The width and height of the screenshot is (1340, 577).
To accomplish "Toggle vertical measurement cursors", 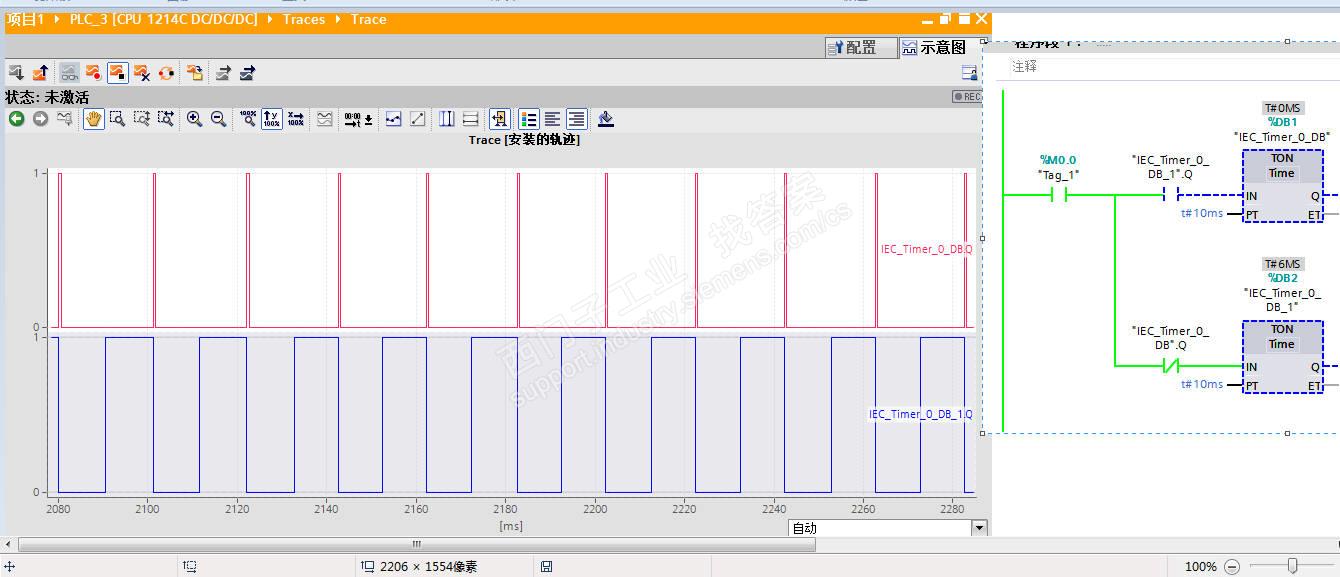I will pyautogui.click(x=446, y=119).
